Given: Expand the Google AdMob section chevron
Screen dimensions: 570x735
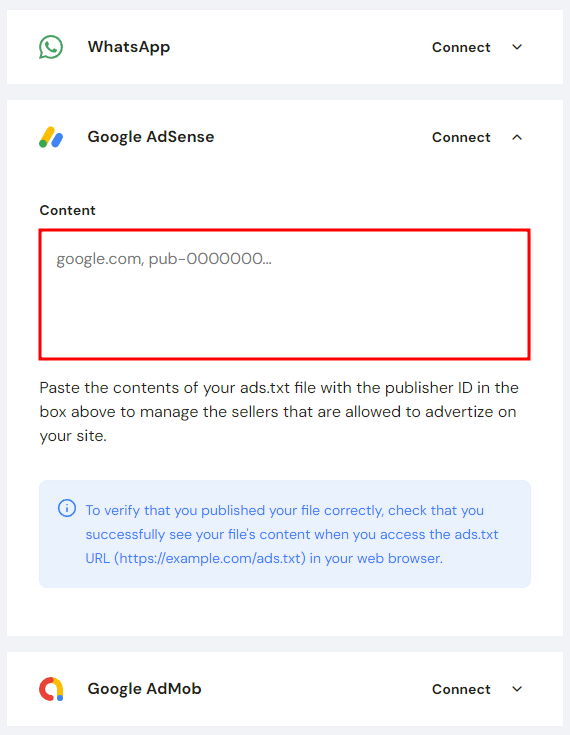Looking at the screenshot, I should [517, 689].
